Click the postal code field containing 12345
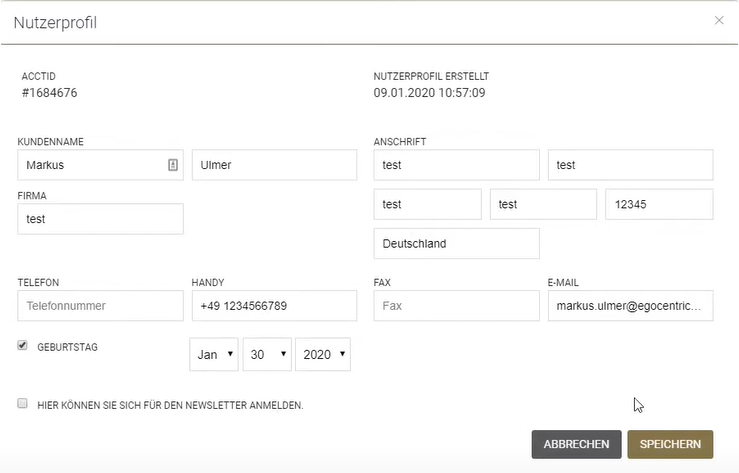739x473 pixels. [659, 204]
